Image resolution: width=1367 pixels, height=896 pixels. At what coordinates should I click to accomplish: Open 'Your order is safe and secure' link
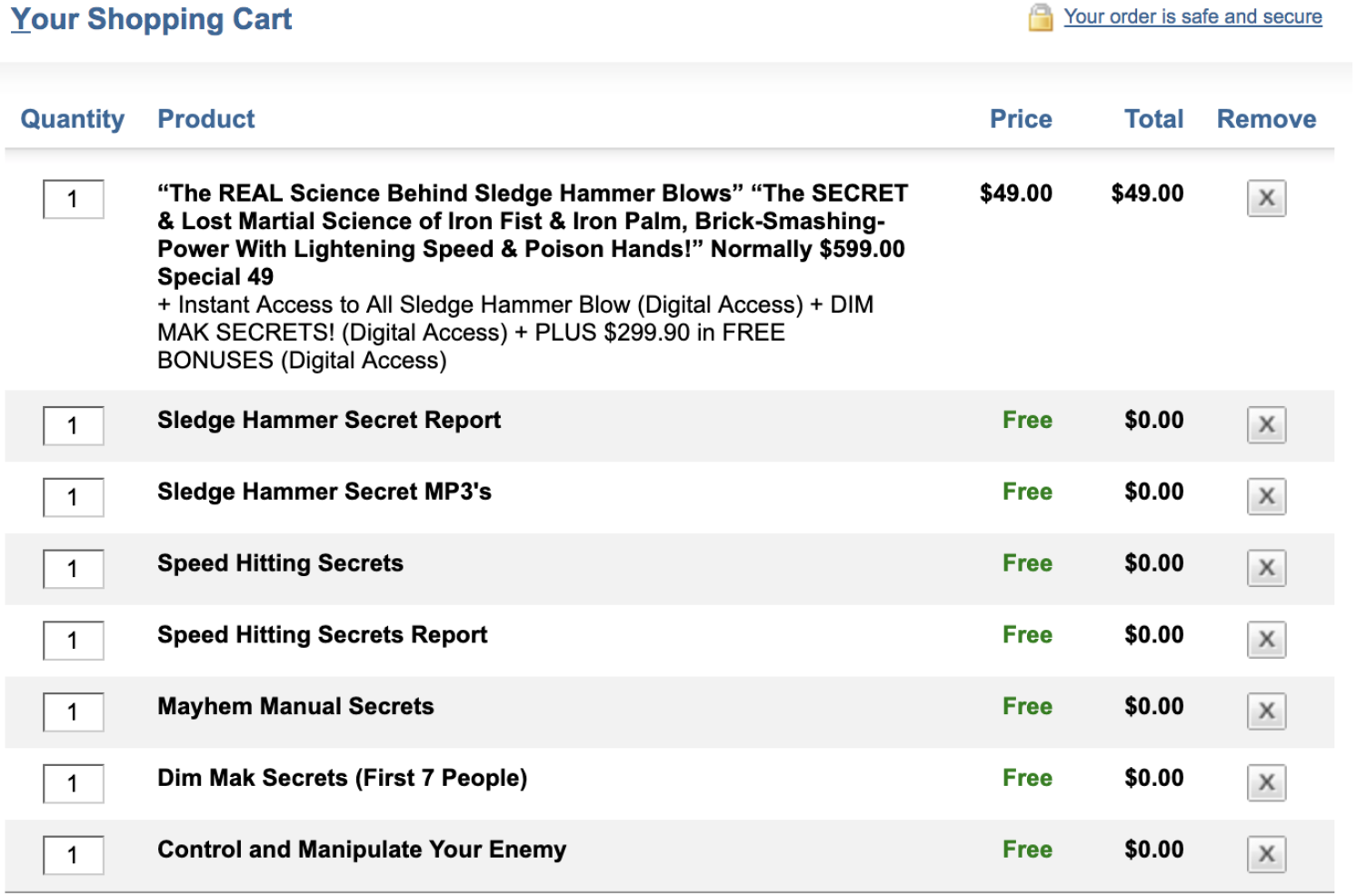(x=1192, y=17)
